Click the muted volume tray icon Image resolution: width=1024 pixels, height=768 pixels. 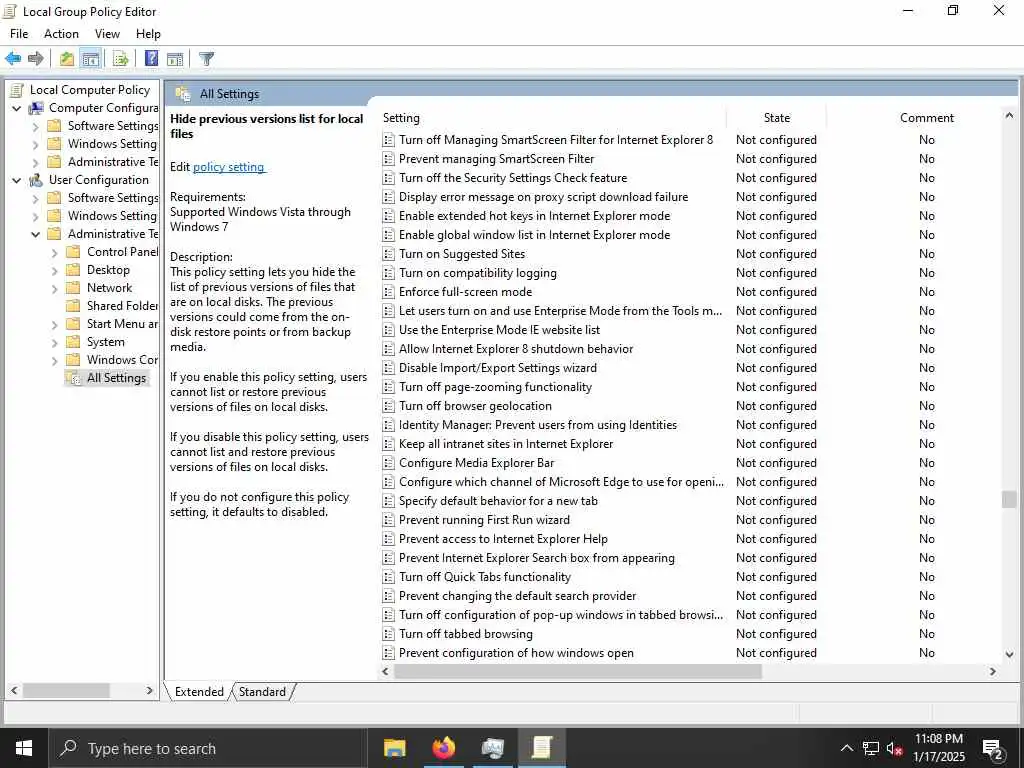895,749
